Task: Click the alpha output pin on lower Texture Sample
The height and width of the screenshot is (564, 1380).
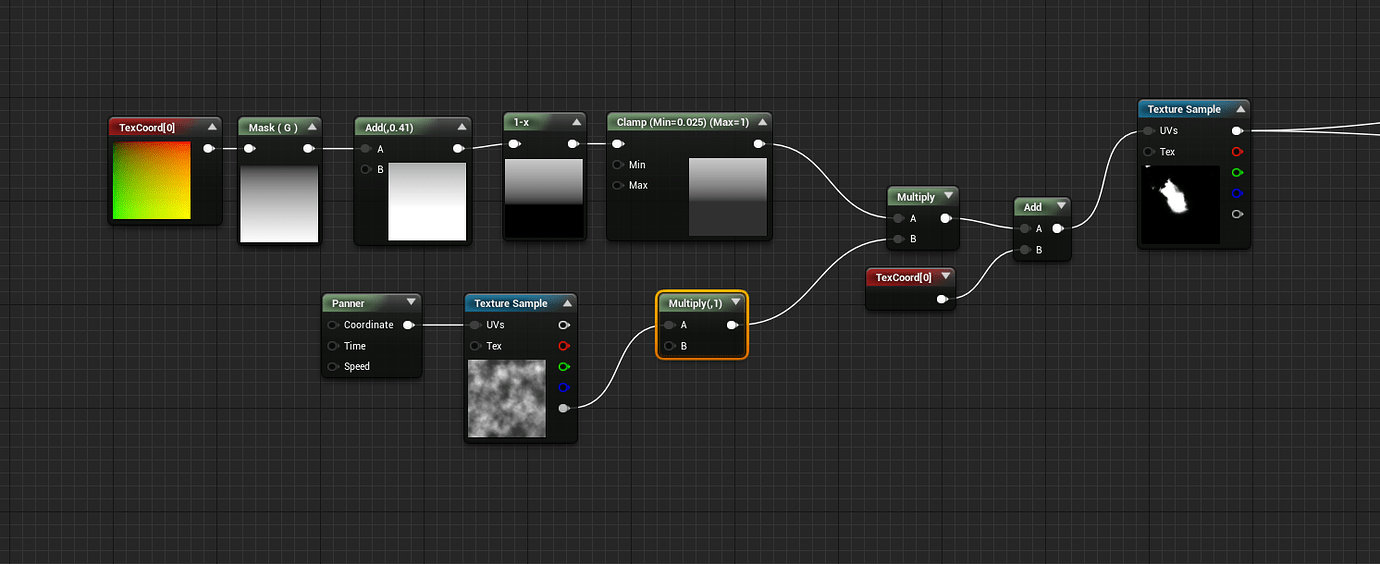Action: point(565,408)
